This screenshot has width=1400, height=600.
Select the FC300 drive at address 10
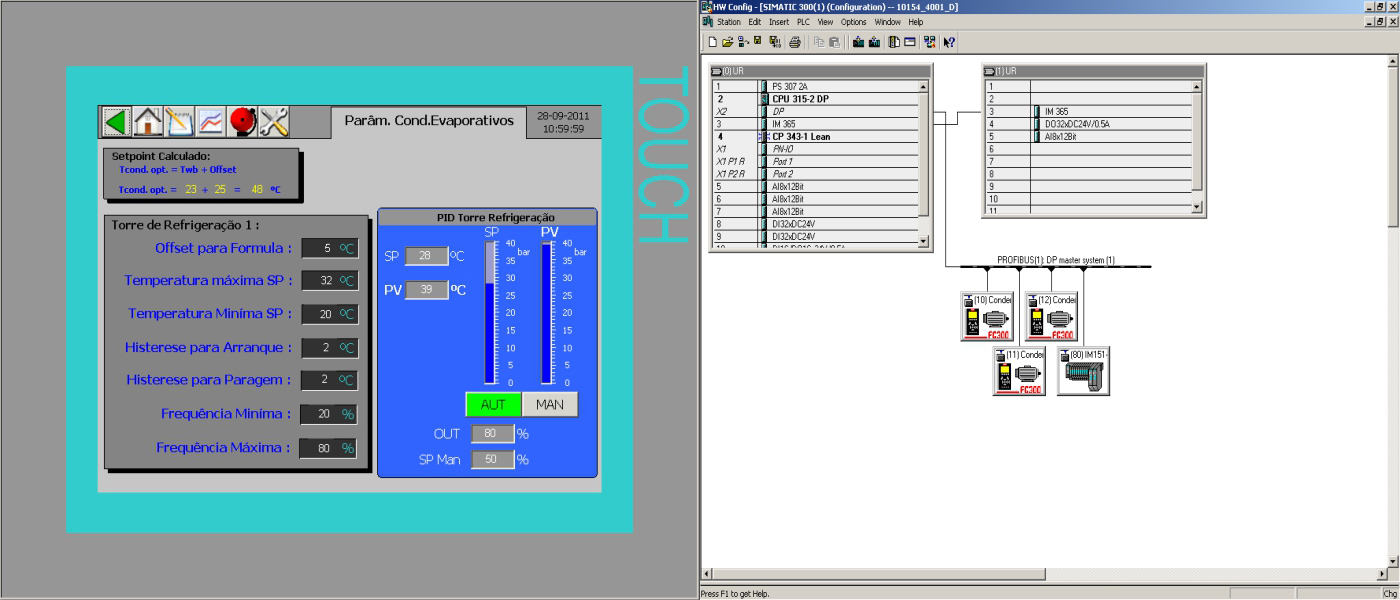tap(987, 315)
